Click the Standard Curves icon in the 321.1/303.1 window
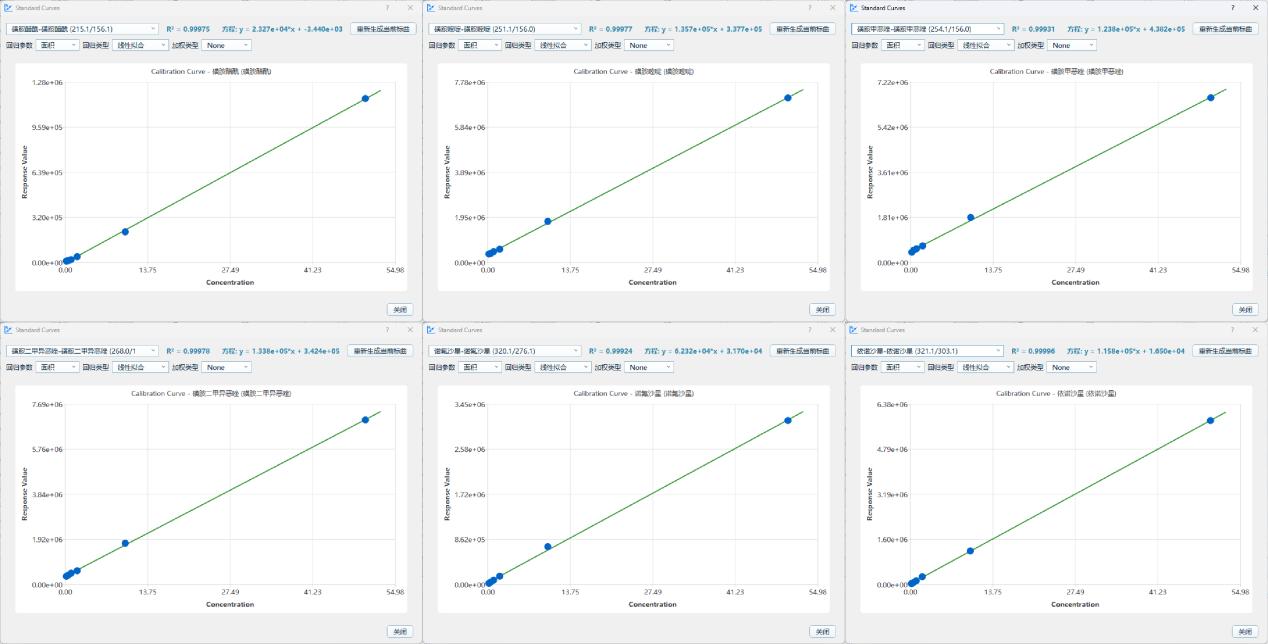Image resolution: width=1268 pixels, height=644 pixels. [854, 329]
